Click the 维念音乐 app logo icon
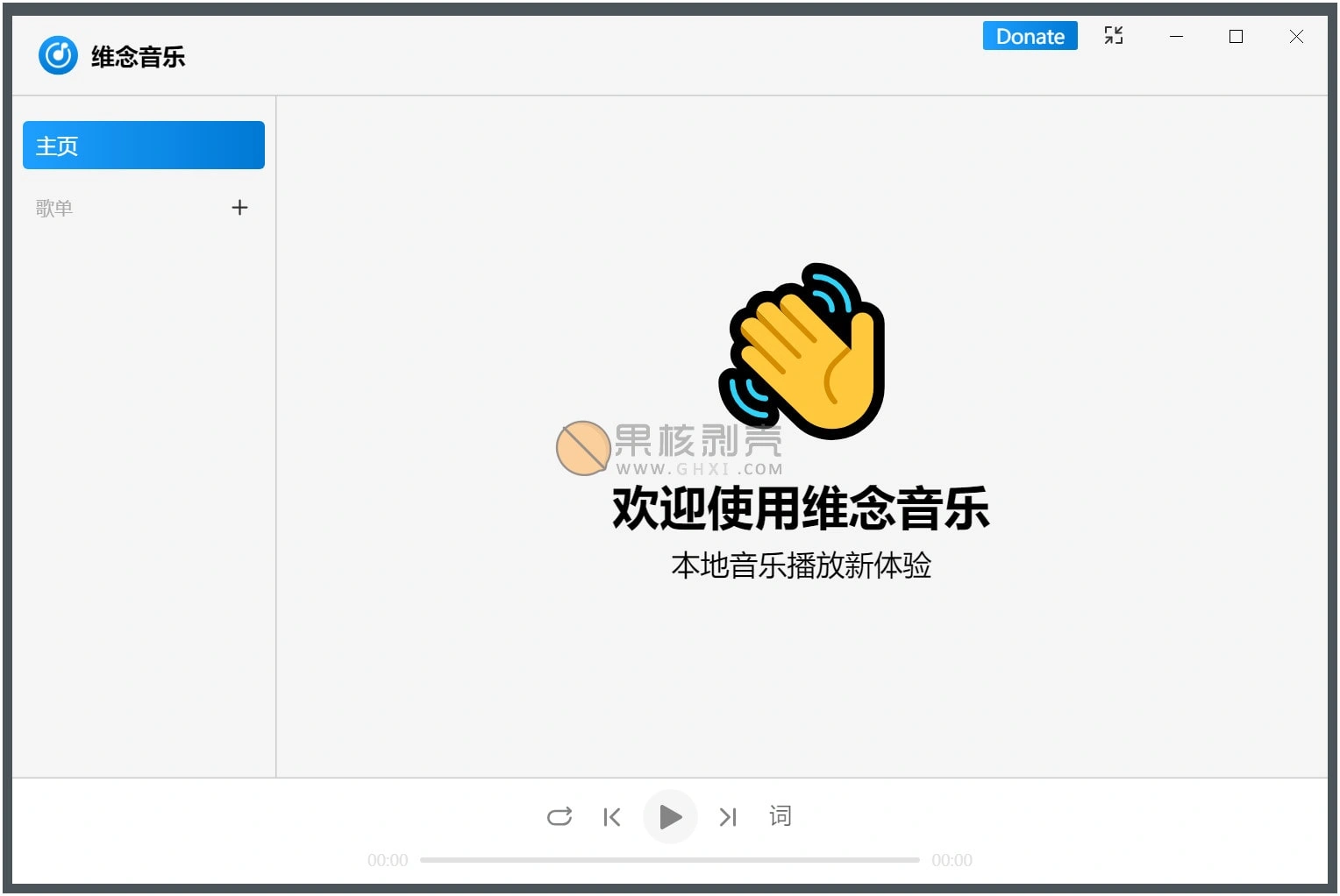Screen dimensions: 1340x896 (x=58, y=54)
